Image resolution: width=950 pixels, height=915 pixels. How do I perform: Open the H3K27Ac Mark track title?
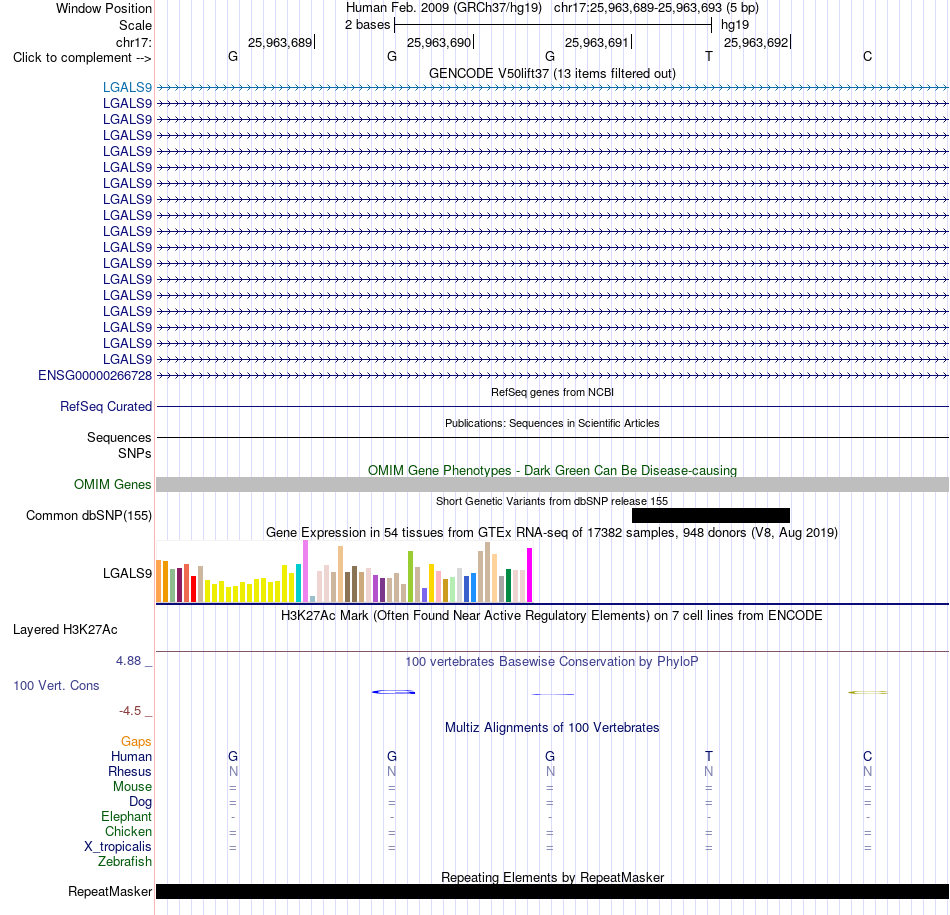tap(552, 616)
